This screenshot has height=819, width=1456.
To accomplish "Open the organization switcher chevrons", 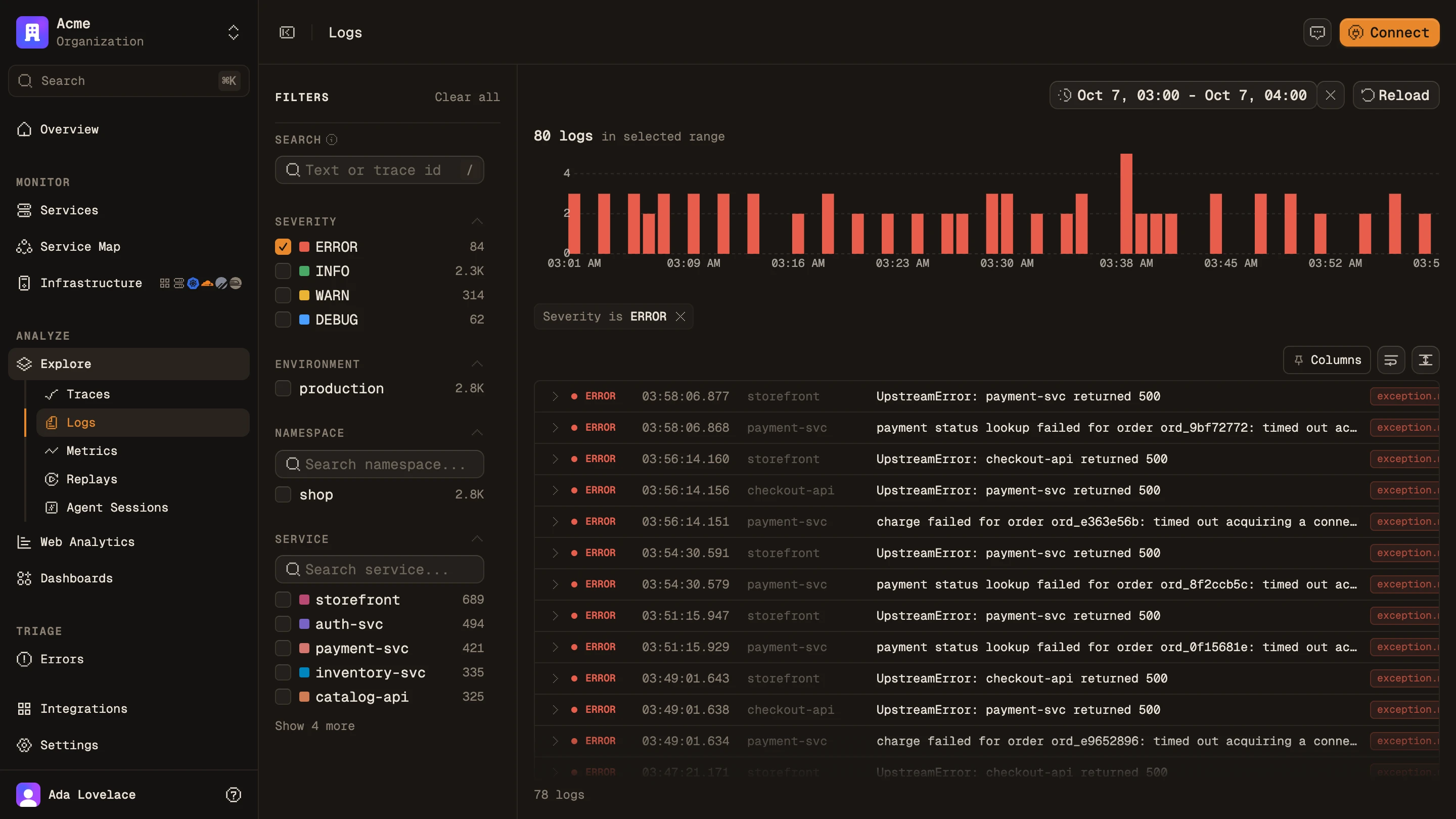I will [234, 32].
